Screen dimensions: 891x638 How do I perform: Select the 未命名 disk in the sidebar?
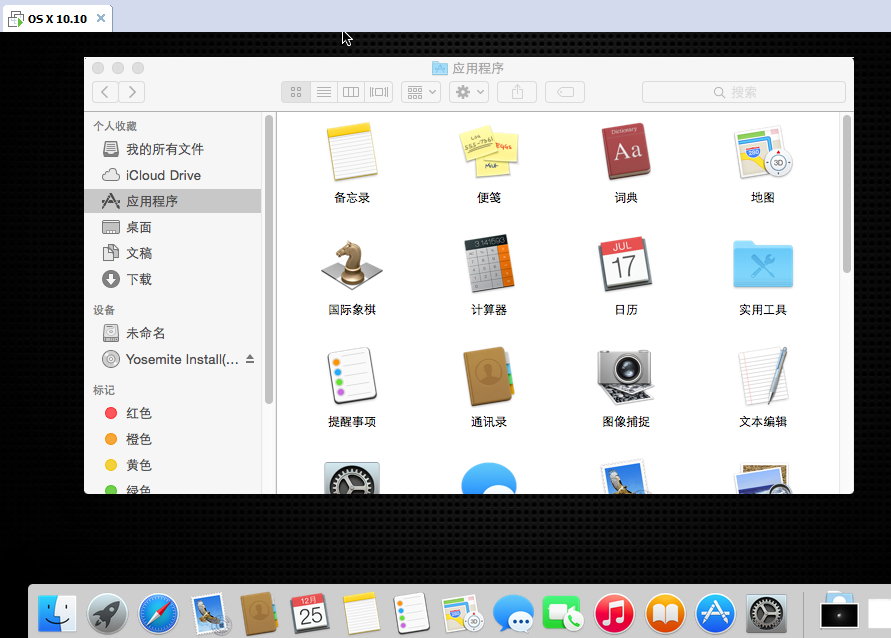click(173, 333)
